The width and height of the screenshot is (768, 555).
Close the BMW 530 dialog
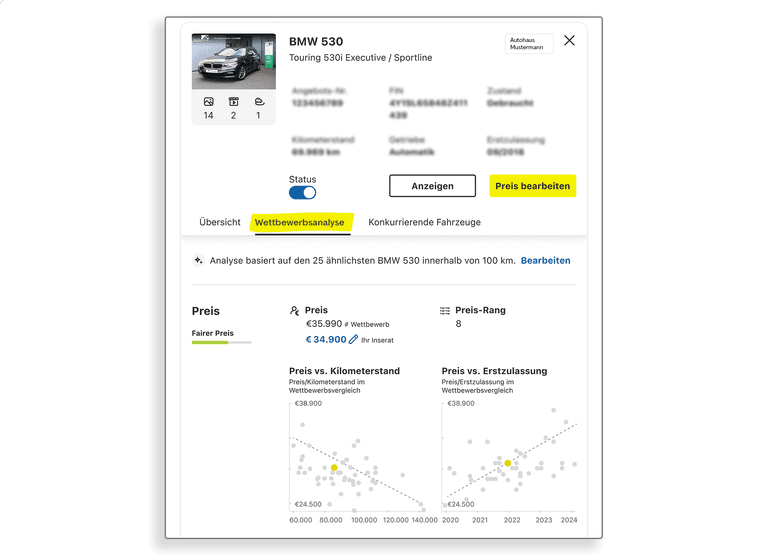click(x=569, y=40)
